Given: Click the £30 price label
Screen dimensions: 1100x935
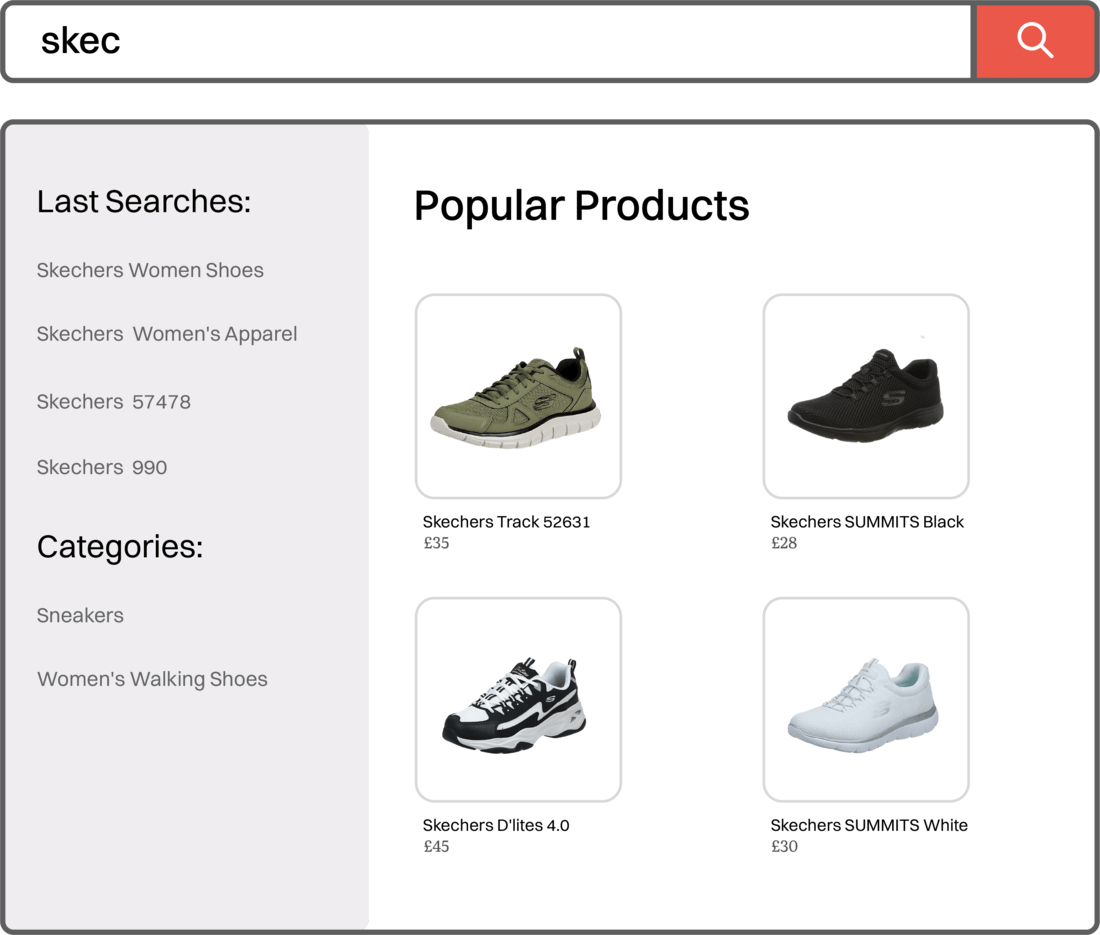Looking at the screenshot, I should point(784,847).
